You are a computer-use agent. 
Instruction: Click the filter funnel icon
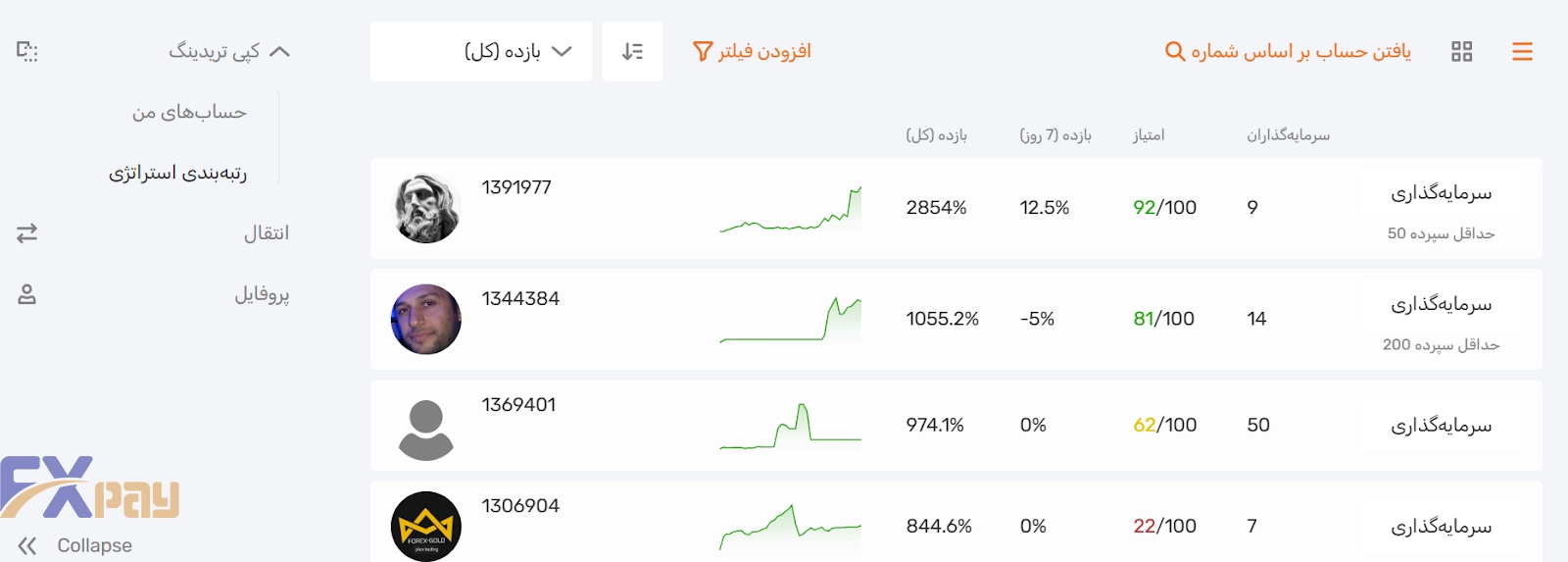[702, 51]
